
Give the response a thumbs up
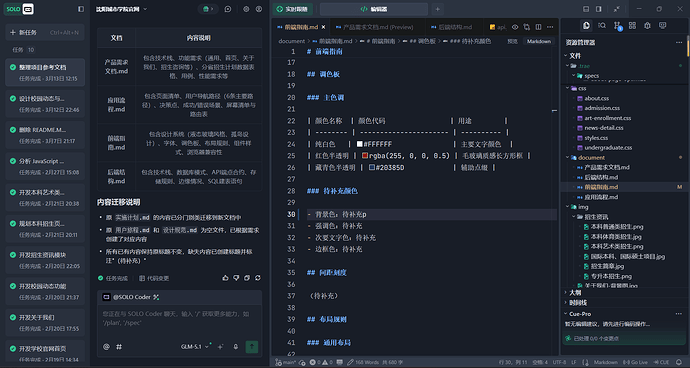point(226,278)
